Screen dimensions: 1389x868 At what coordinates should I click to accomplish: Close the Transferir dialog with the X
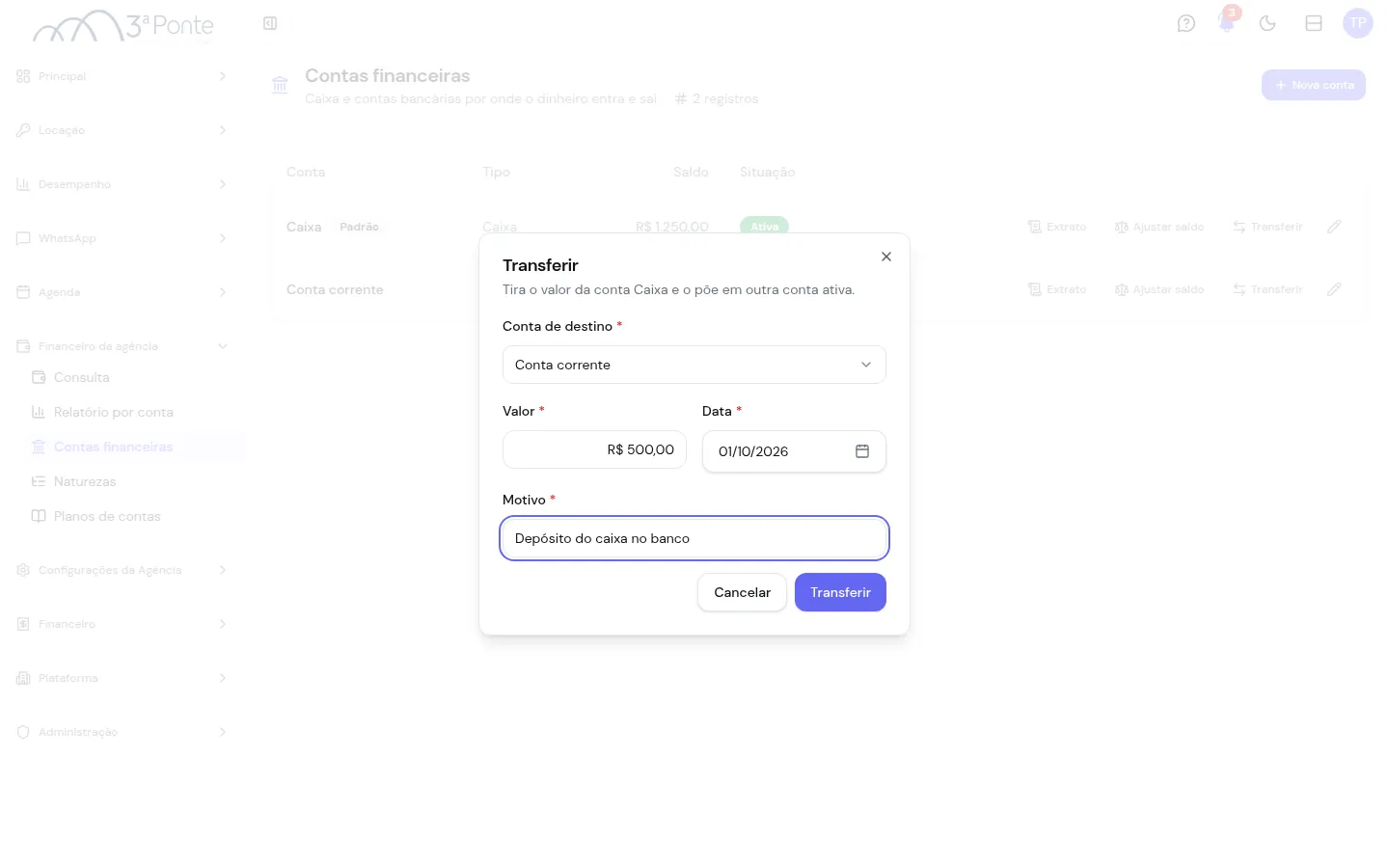click(x=886, y=257)
